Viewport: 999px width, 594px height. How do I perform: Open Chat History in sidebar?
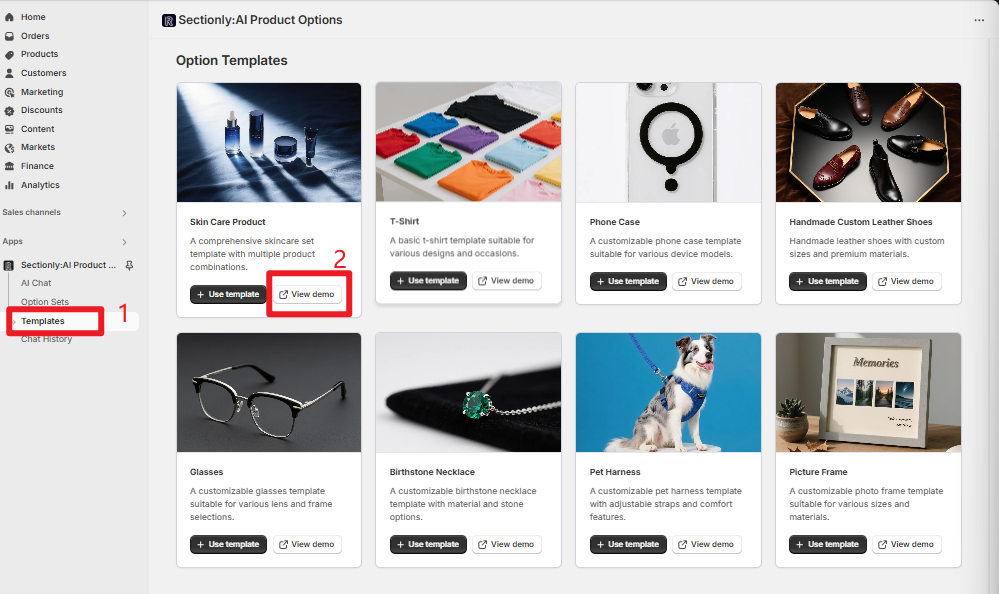47,339
